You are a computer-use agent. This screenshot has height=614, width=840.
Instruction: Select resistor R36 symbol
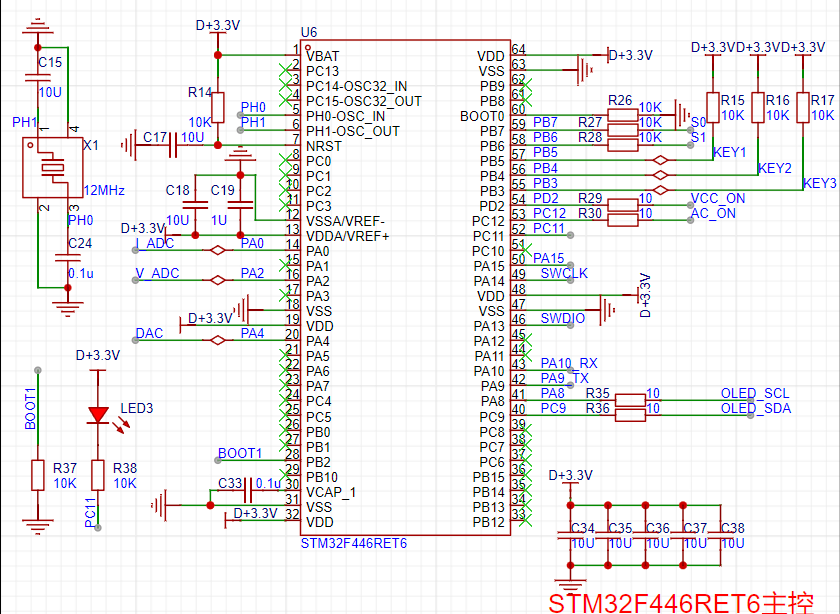(x=630, y=415)
